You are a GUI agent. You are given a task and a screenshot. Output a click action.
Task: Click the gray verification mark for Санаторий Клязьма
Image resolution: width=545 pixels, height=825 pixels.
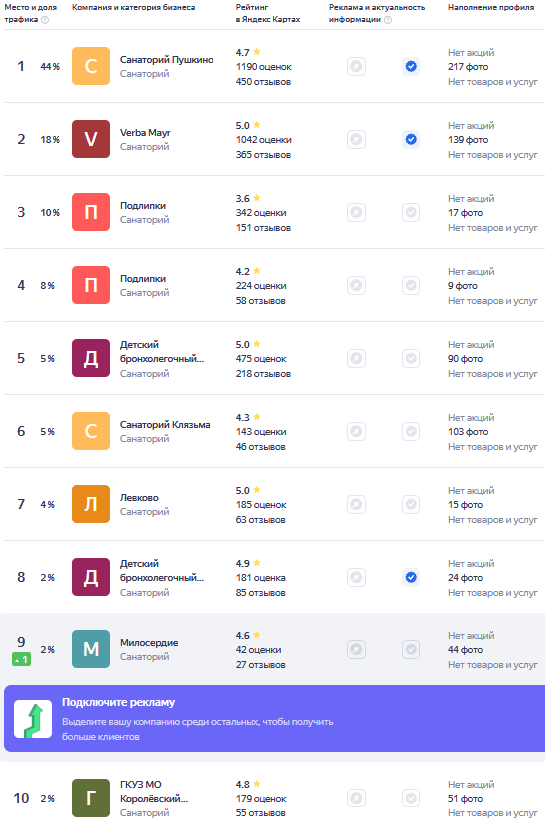(x=411, y=431)
